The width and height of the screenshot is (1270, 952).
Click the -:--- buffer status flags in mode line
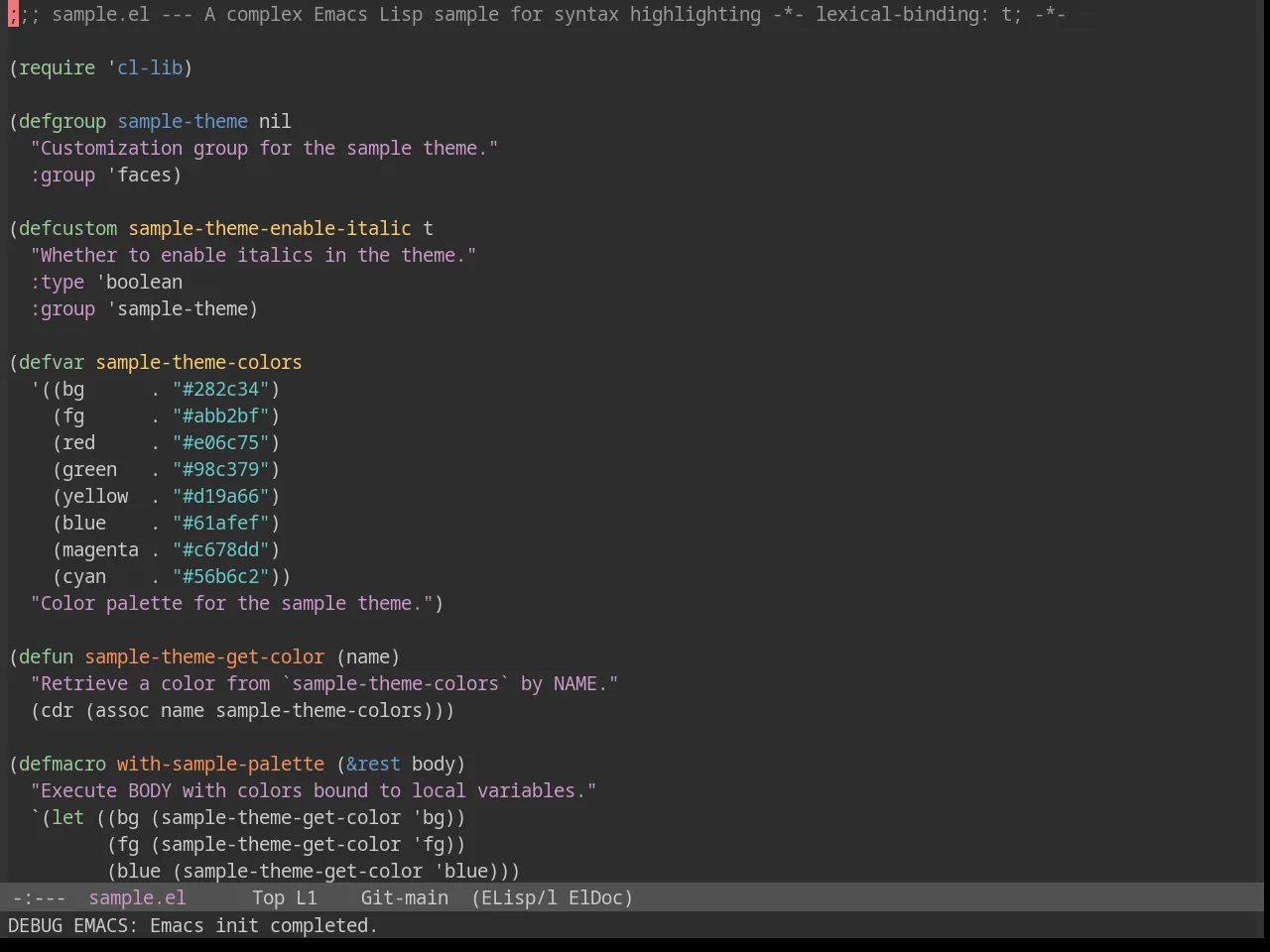coord(39,897)
